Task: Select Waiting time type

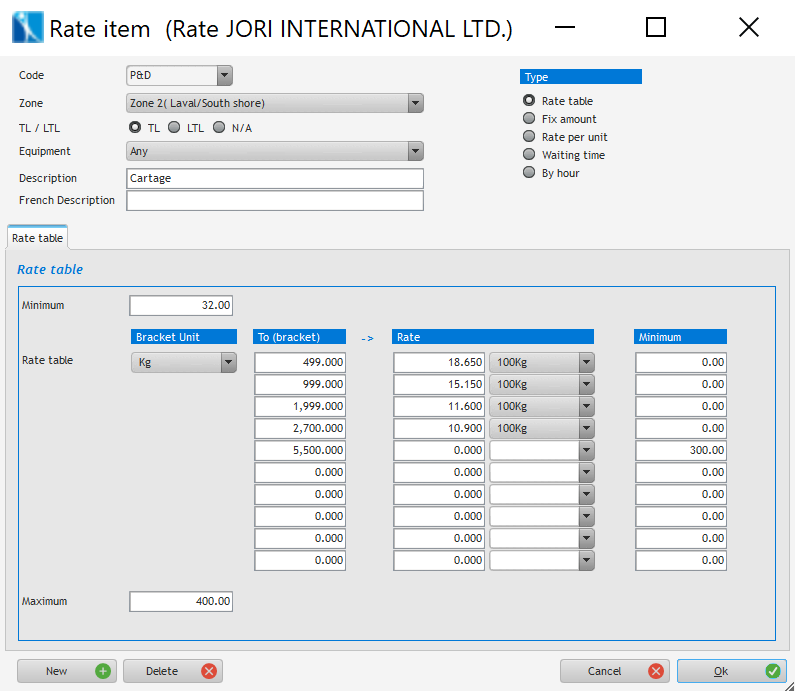Action: (x=529, y=155)
